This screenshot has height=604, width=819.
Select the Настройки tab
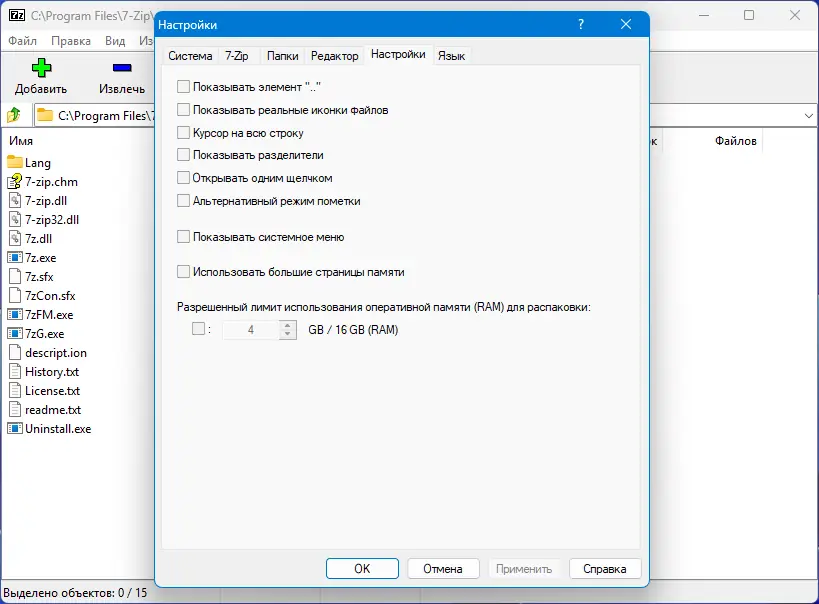(x=398, y=54)
